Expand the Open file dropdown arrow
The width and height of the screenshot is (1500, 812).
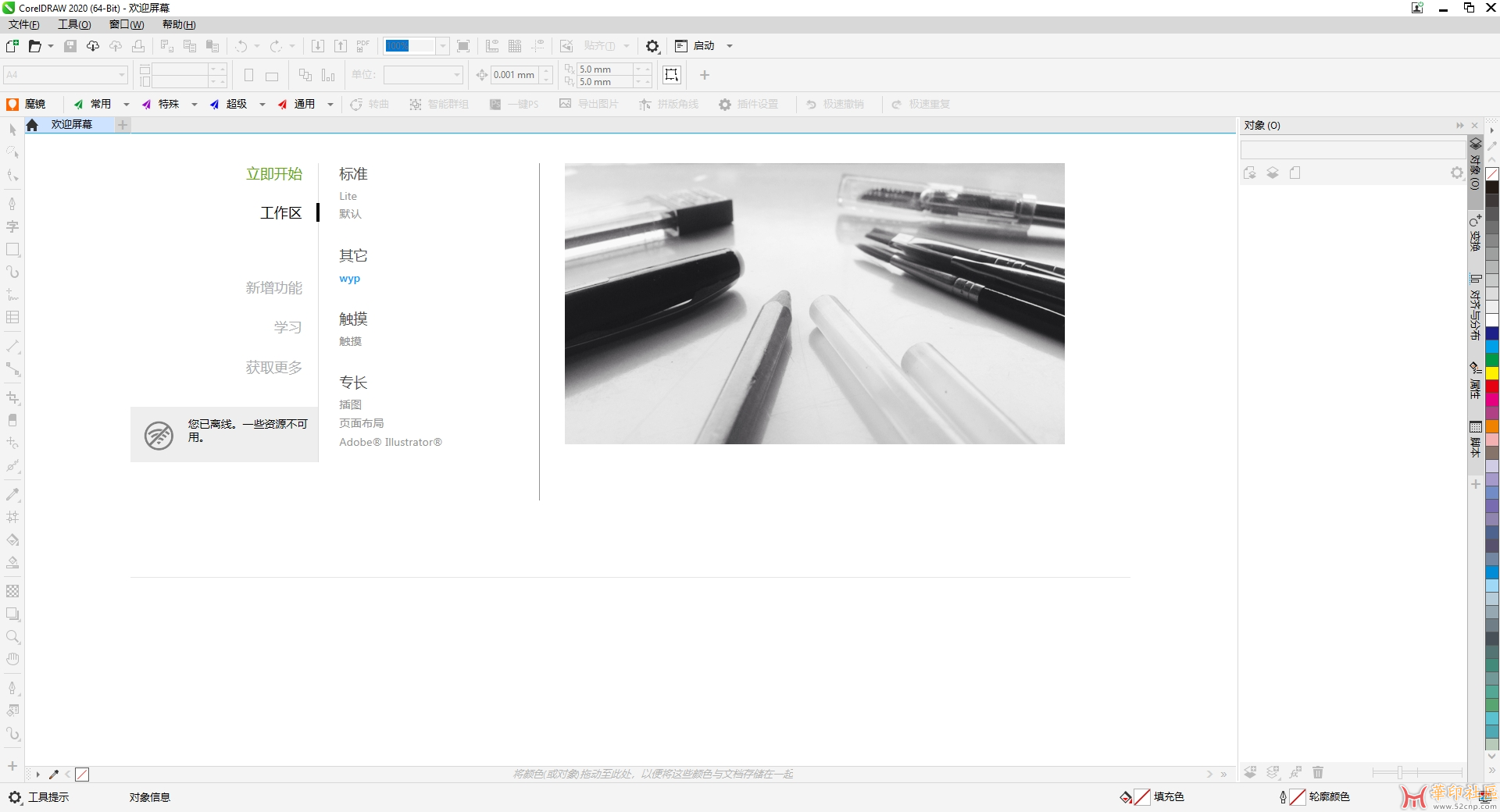tap(51, 46)
